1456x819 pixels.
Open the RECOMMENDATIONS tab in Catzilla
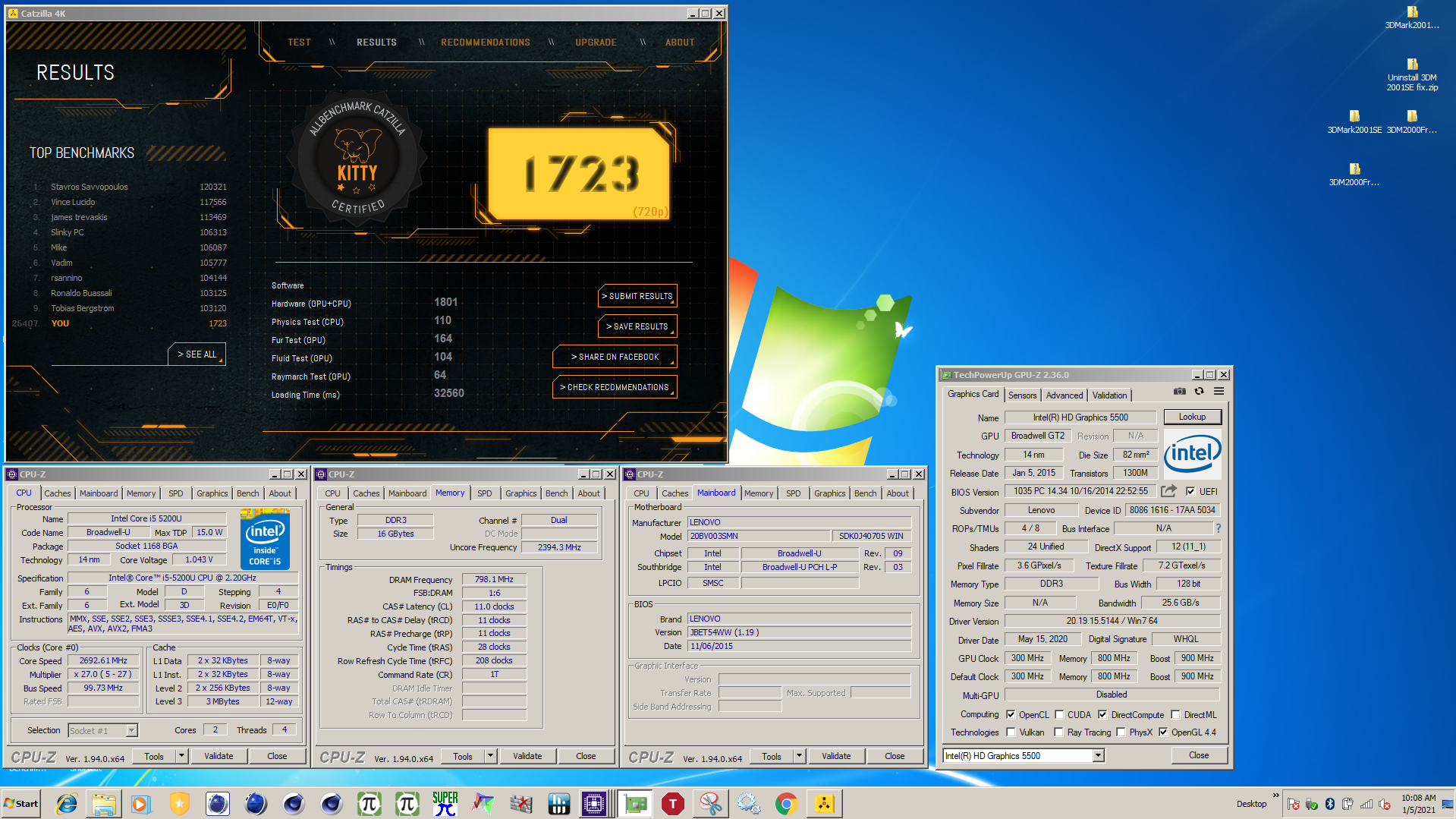pyautogui.click(x=486, y=43)
